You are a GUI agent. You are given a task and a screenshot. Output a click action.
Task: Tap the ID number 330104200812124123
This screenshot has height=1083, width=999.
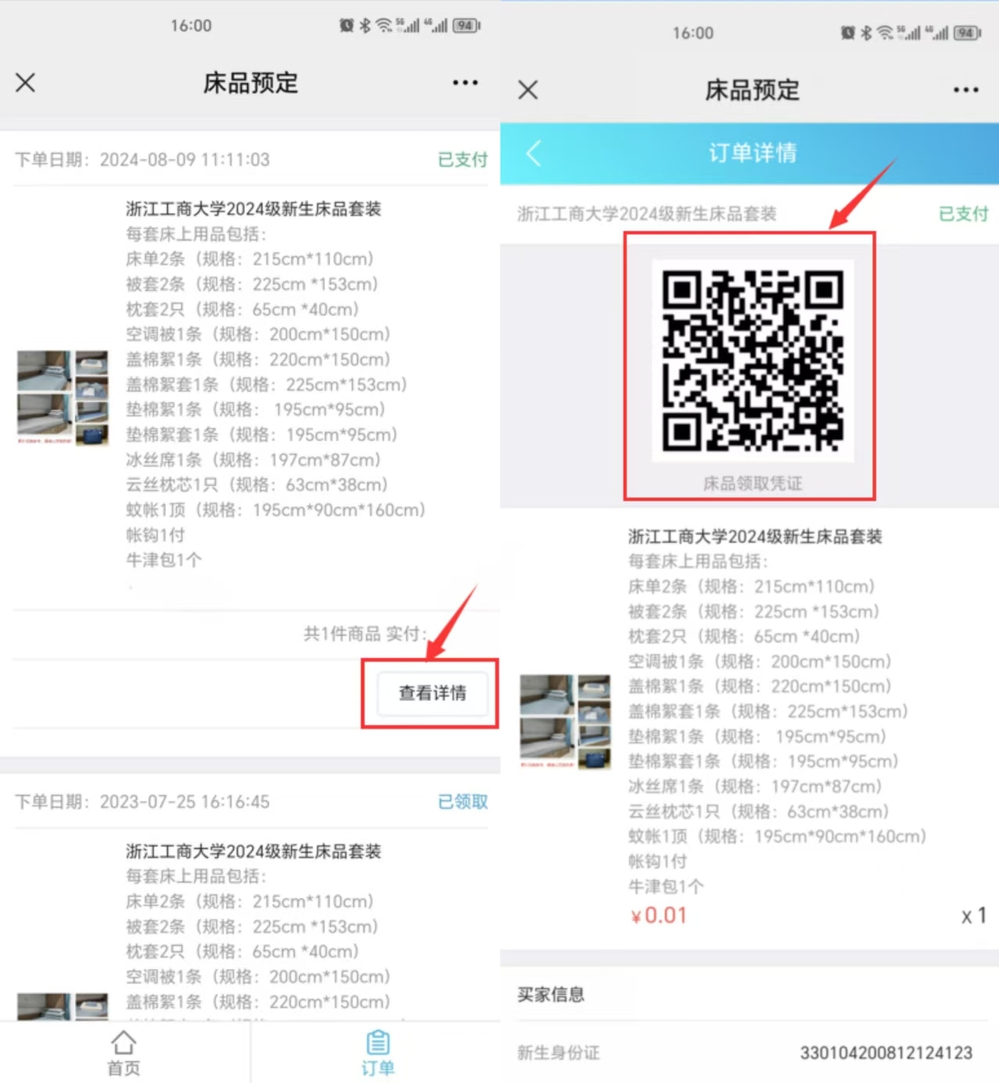[886, 1053]
